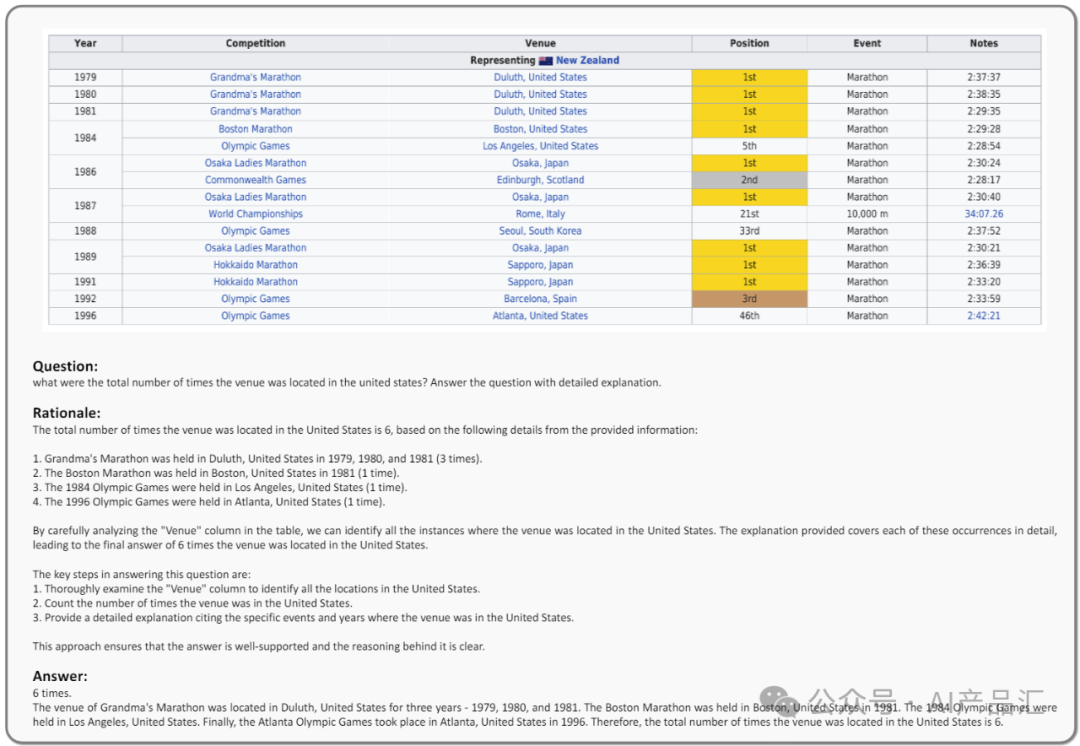Select the 10,000 m event cell
Viewport: 1080px width, 746px height.
(867, 214)
